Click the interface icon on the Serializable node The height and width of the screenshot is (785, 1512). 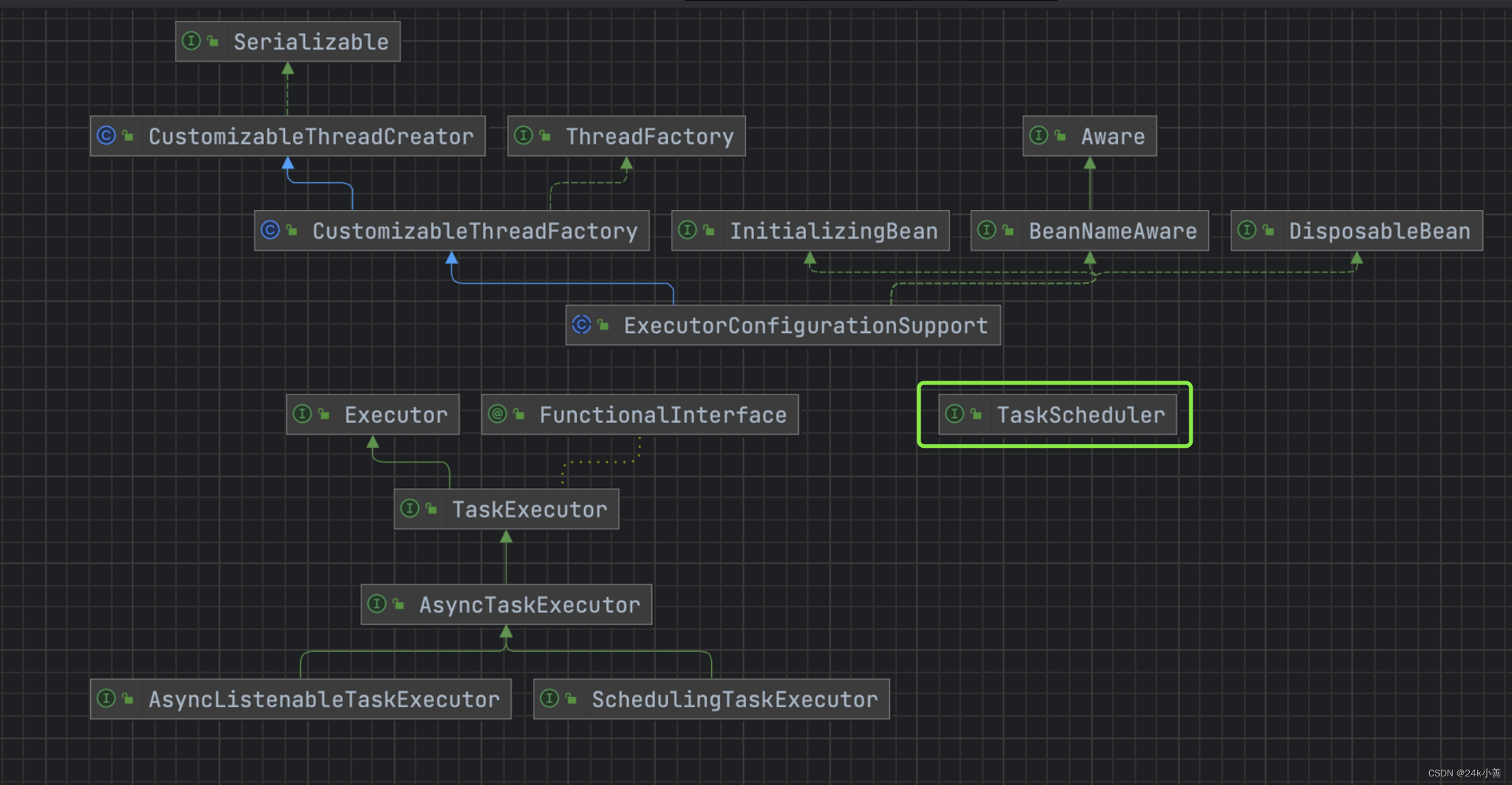tap(191, 41)
